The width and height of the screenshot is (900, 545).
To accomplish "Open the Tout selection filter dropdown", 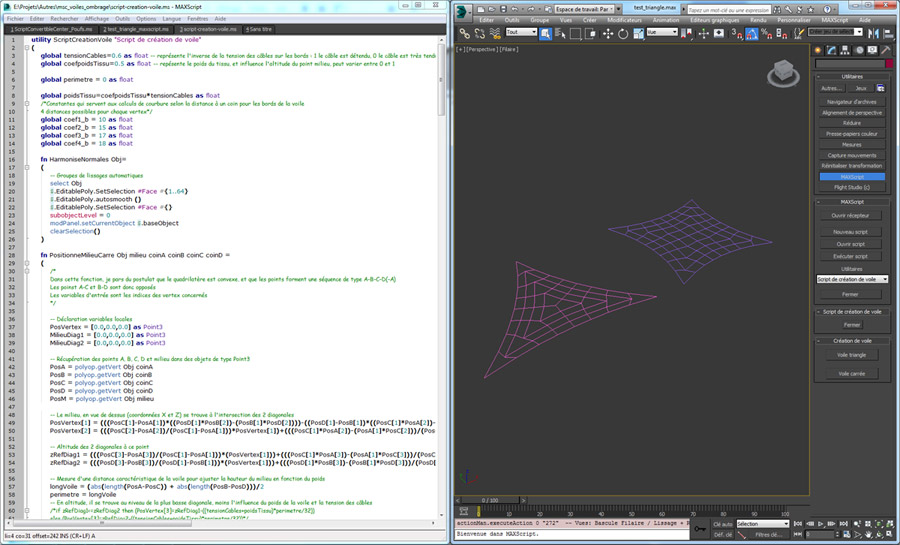I will [521, 32].
